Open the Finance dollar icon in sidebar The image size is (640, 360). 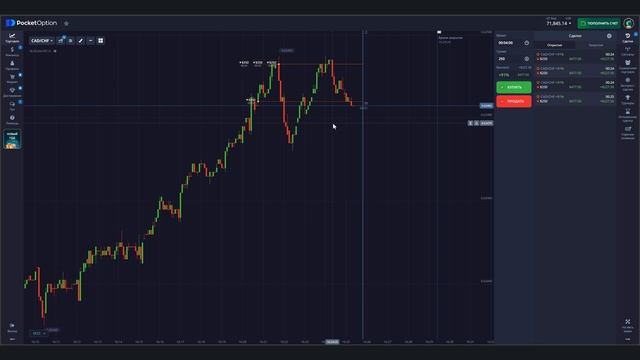pyautogui.click(x=12, y=51)
